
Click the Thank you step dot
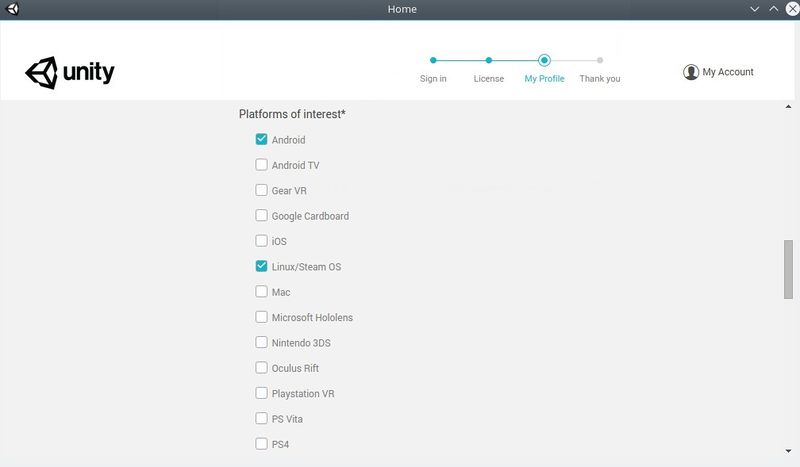click(x=600, y=60)
